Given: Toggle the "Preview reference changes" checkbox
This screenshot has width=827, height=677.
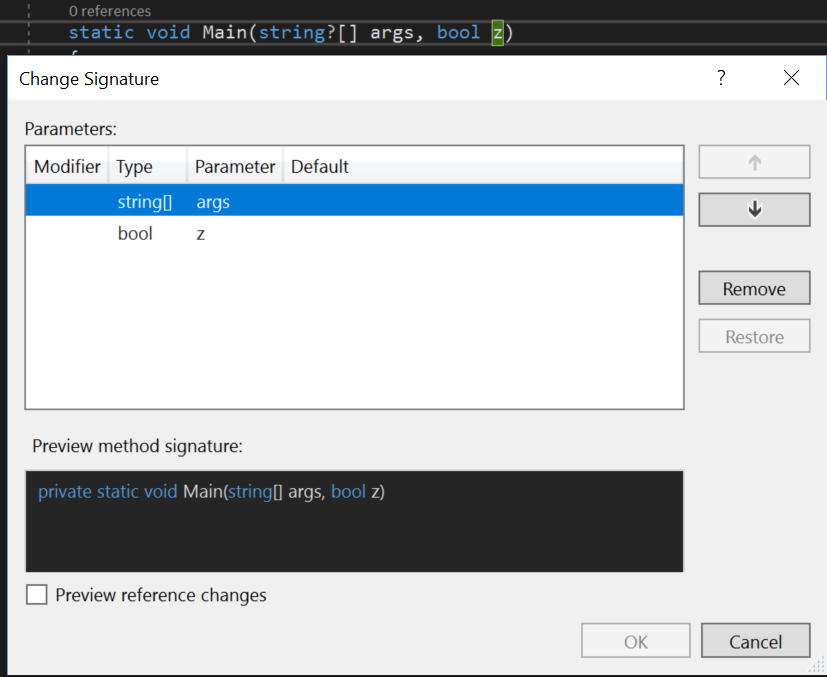Looking at the screenshot, I should tap(36, 594).
